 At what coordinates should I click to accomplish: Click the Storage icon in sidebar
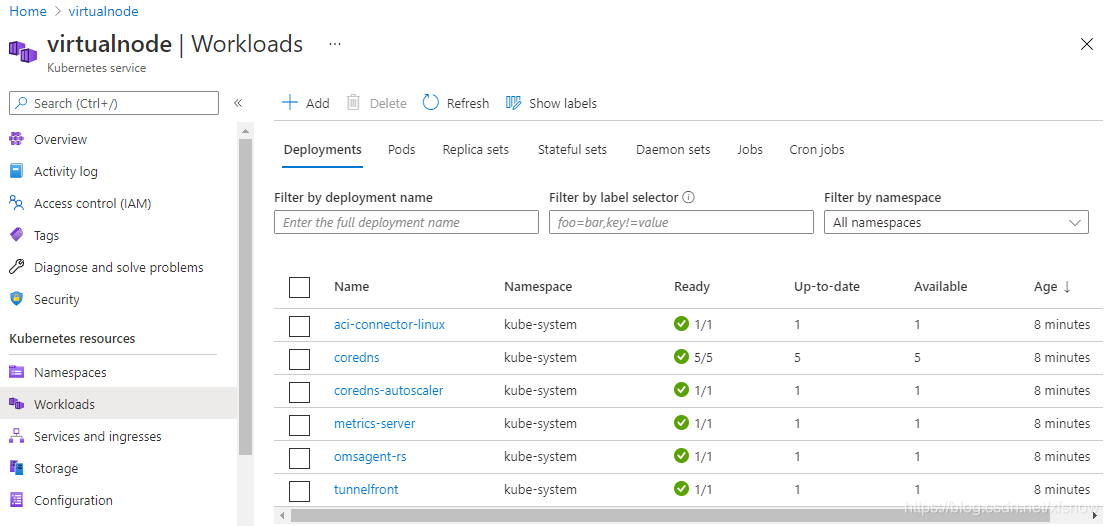(16, 468)
